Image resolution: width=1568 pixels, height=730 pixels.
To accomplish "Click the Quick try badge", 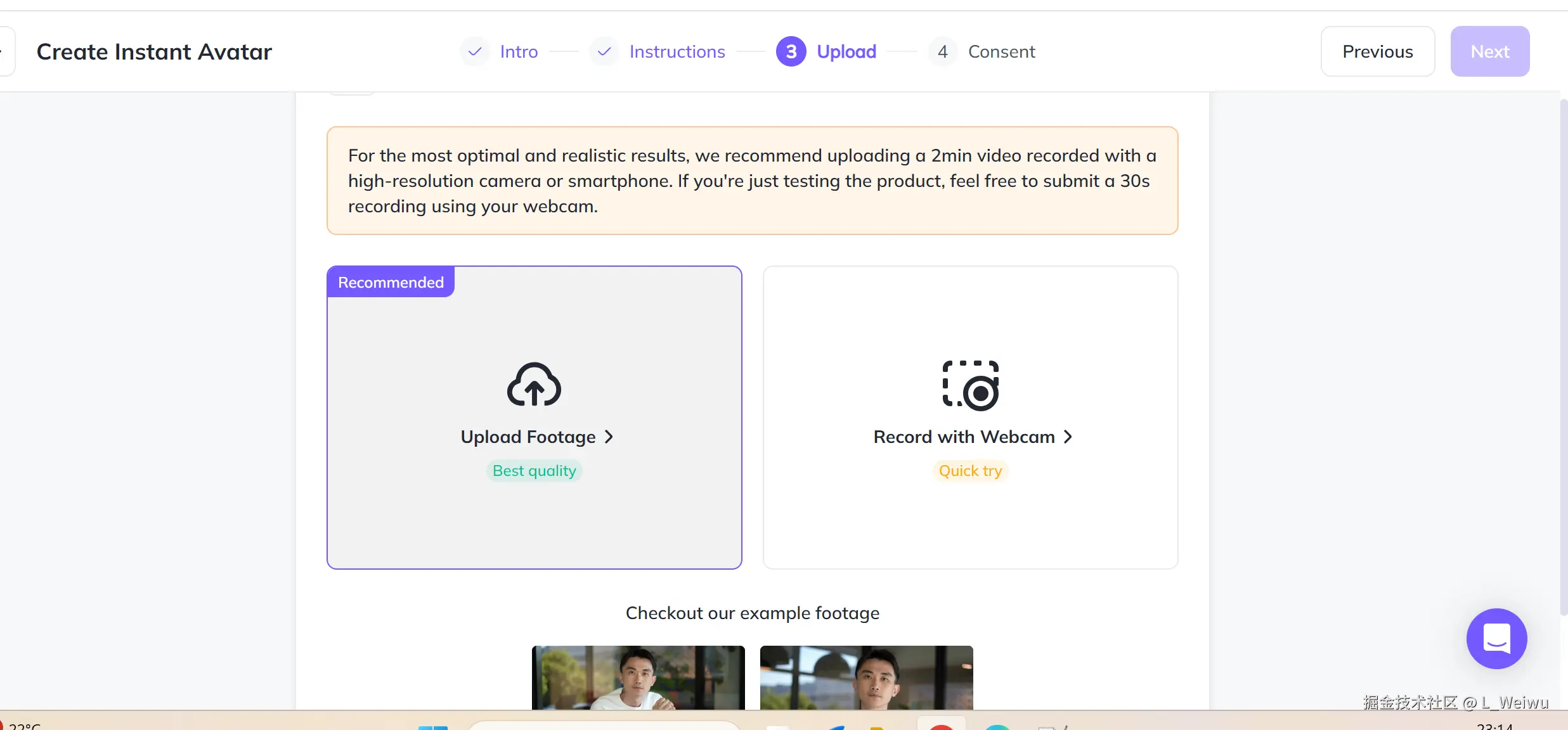I will pos(970,471).
